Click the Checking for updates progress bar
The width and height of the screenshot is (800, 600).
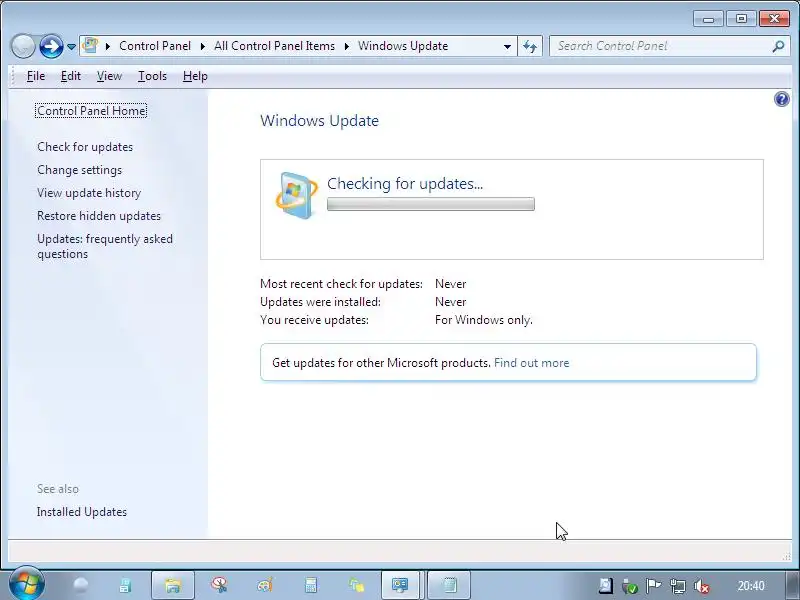coord(431,204)
